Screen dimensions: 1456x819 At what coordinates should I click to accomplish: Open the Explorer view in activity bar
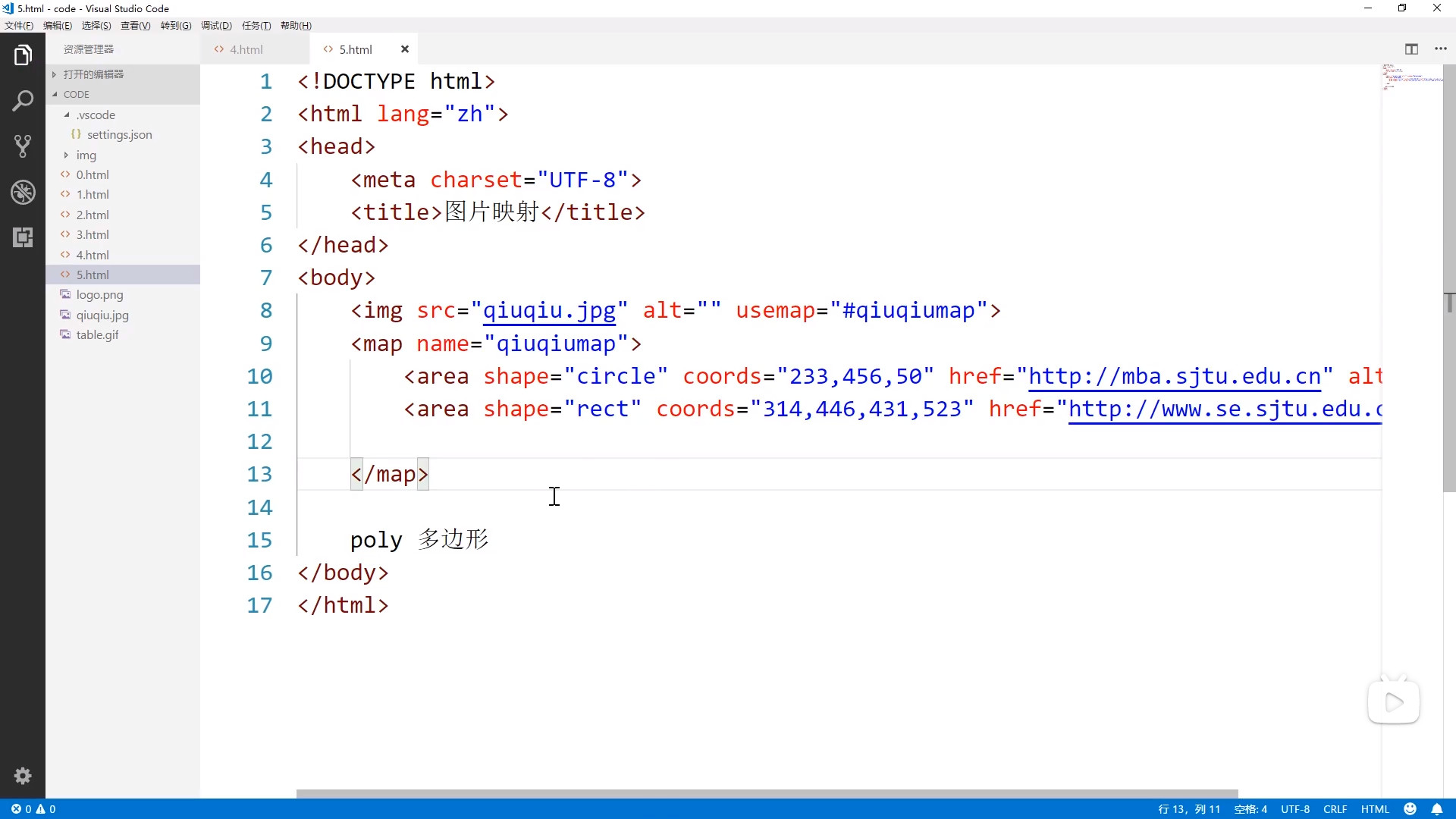pos(23,55)
